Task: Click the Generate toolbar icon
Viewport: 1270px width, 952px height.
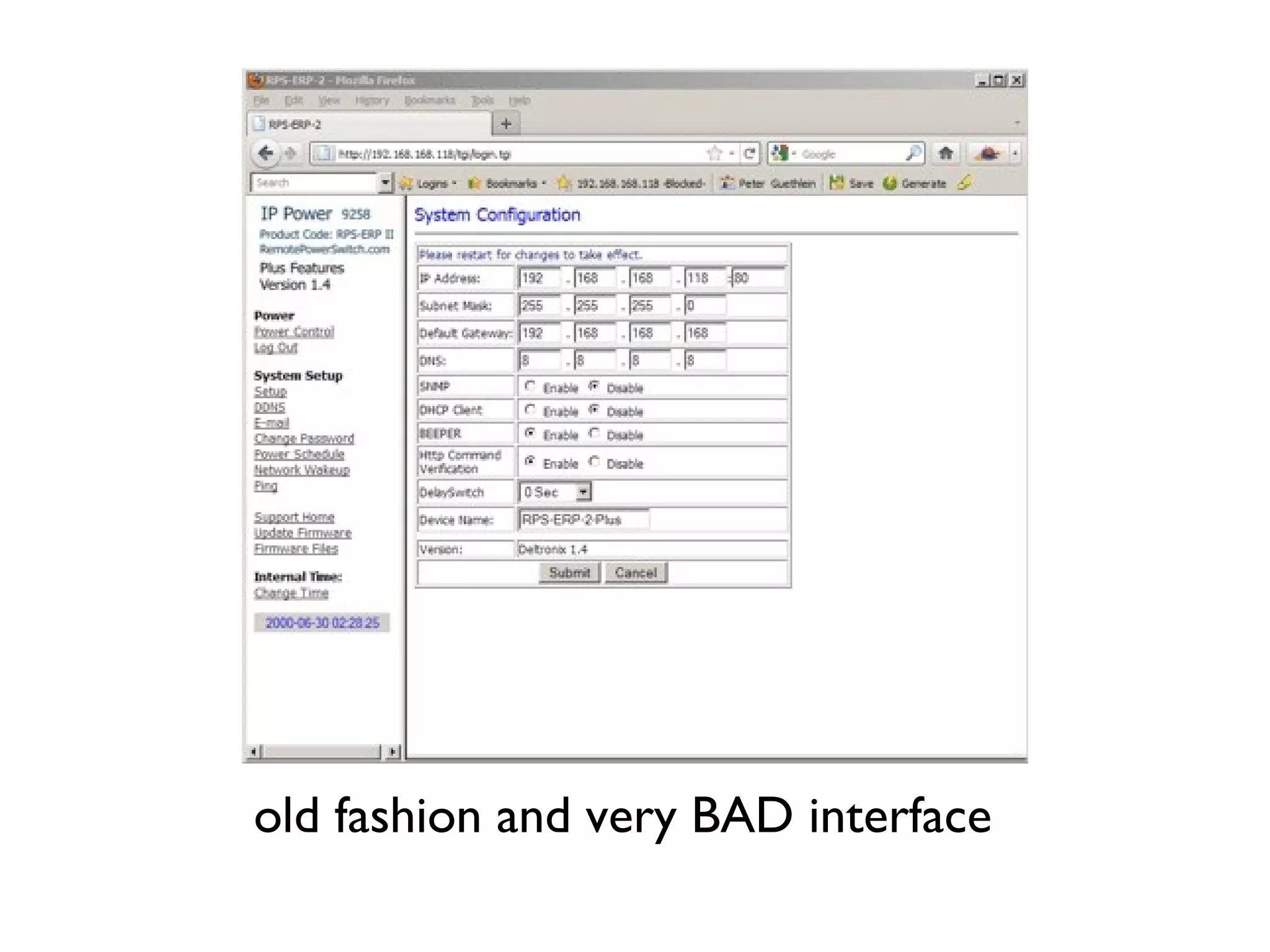Action: [890, 183]
